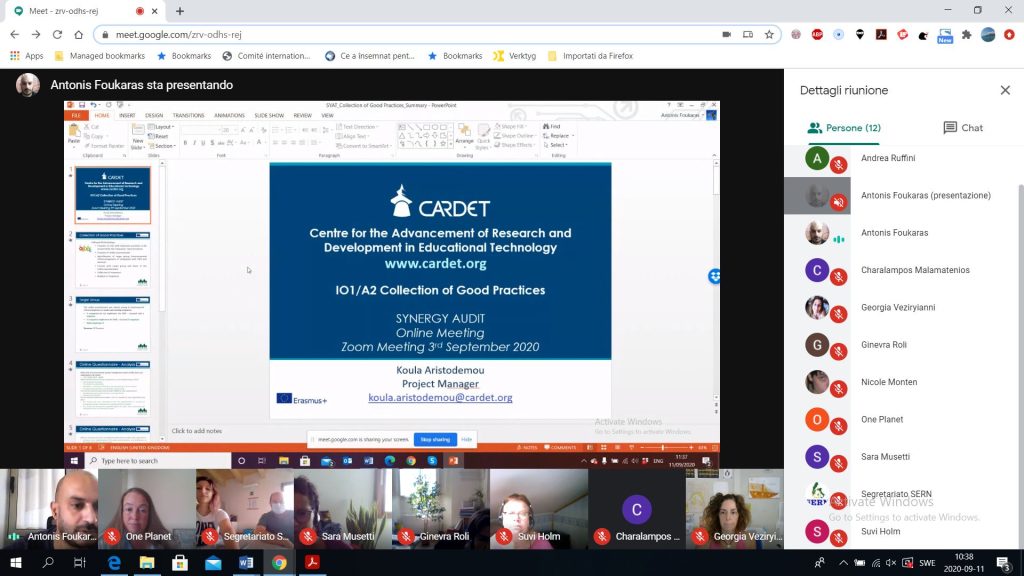Click the Chrome profile avatar
Image resolution: width=1024 pixels, height=576 pixels.
(988, 35)
